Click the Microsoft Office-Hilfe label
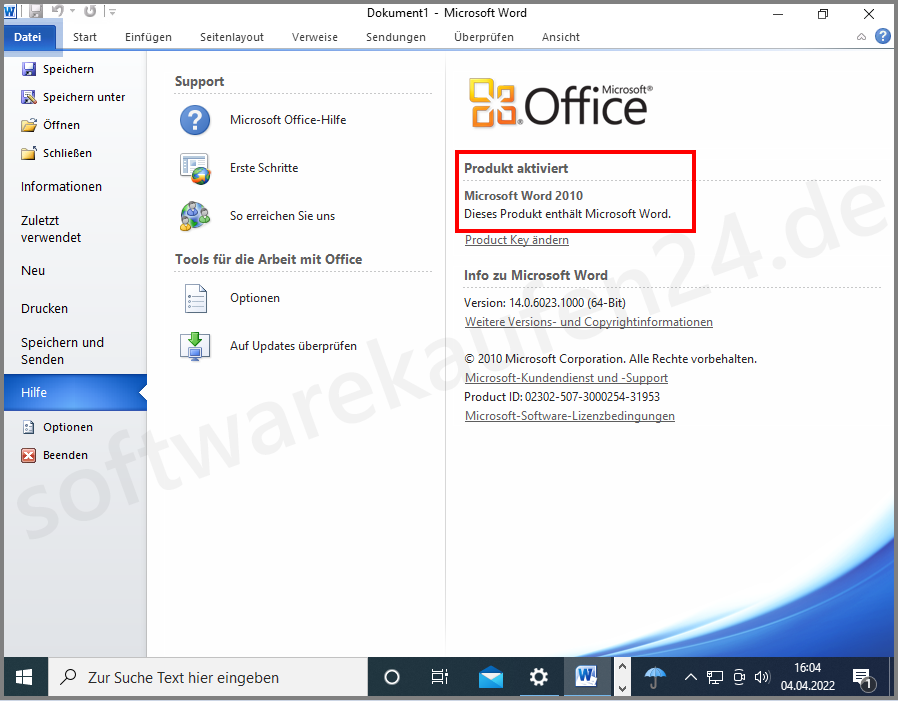The height and width of the screenshot is (701, 898). [x=288, y=120]
